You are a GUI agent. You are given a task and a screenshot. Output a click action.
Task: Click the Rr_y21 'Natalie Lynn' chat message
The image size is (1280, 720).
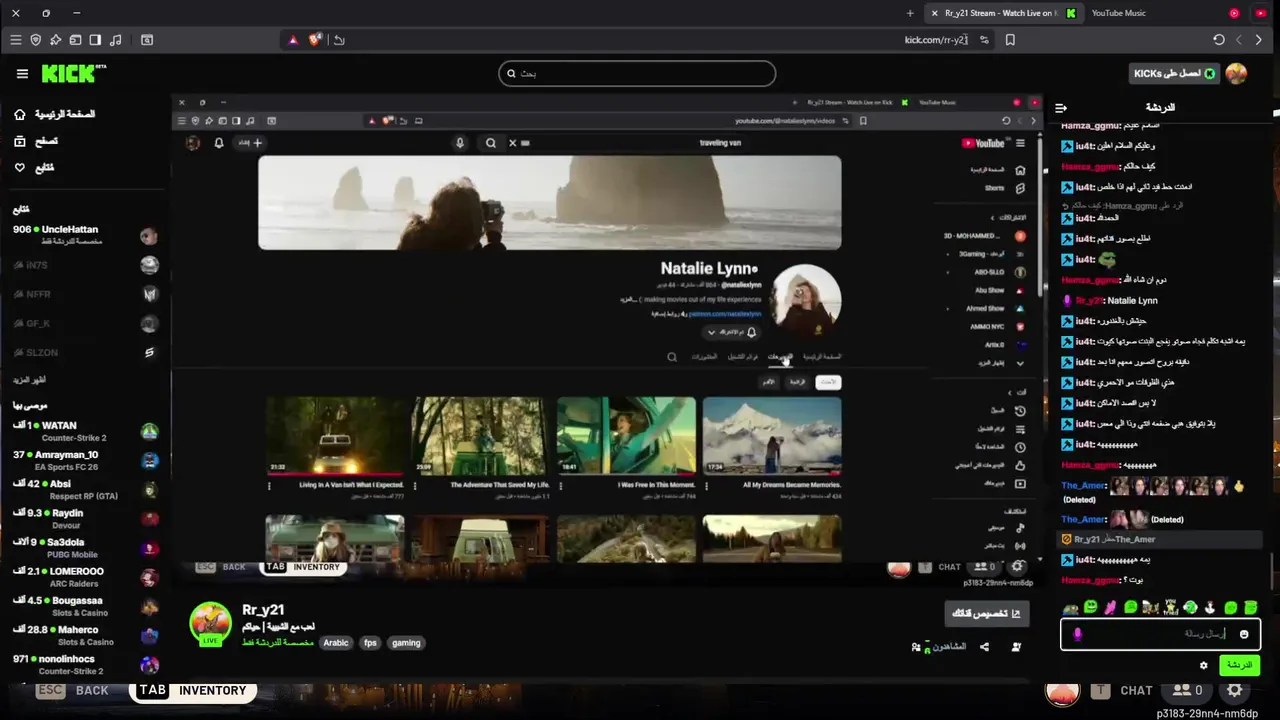[x=1110, y=300]
